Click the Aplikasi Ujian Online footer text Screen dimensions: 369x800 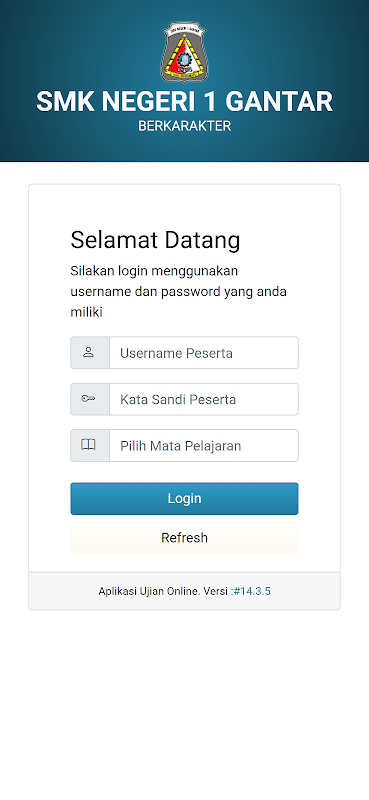(x=149, y=591)
